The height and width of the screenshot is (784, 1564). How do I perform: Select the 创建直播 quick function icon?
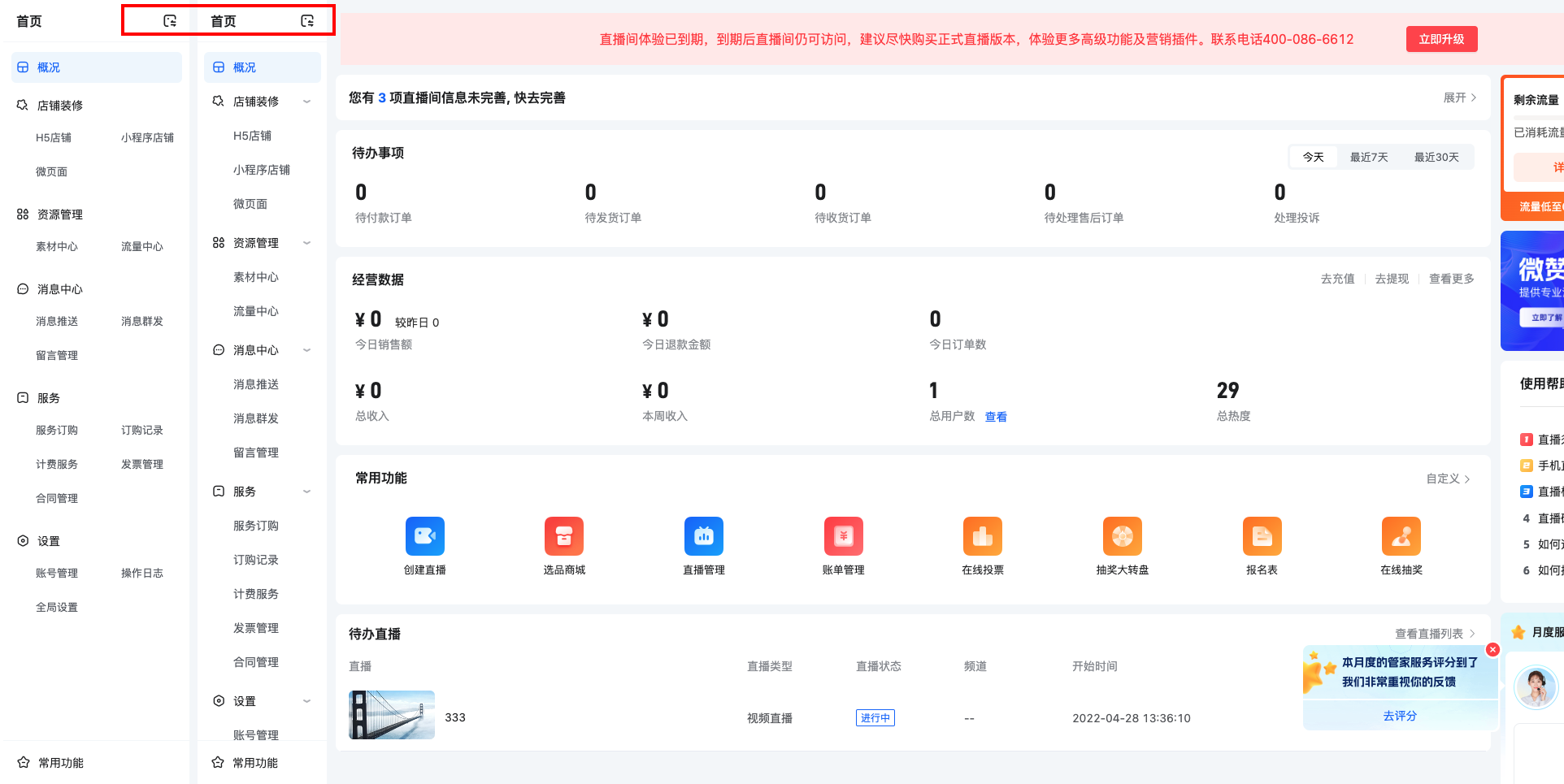point(424,536)
